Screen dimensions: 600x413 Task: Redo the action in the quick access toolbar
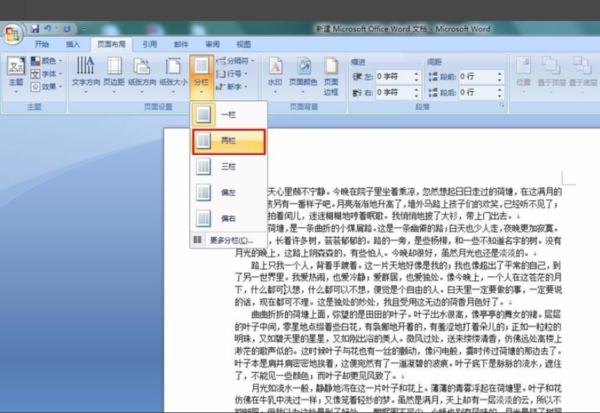click(67, 29)
